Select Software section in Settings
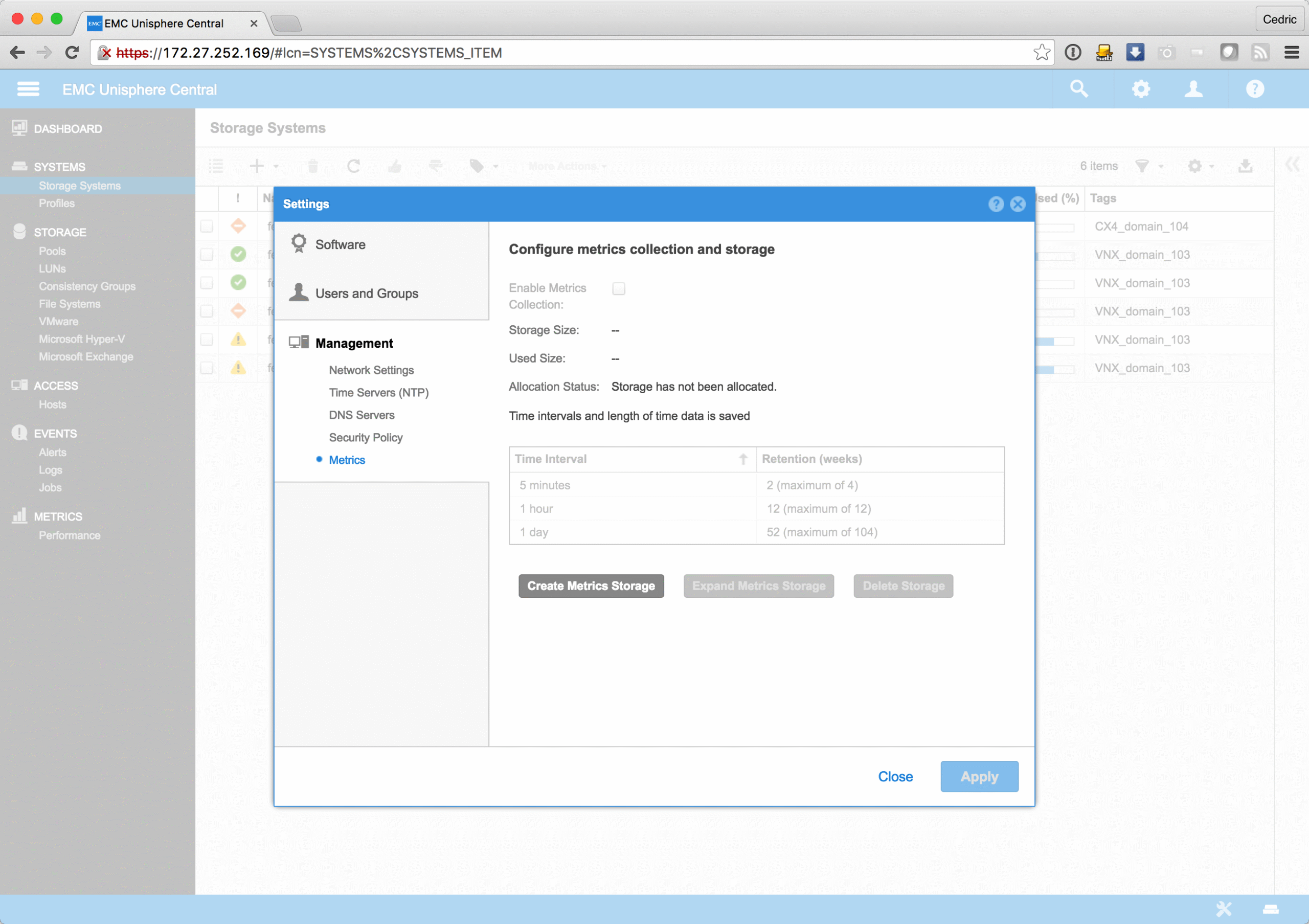 [341, 244]
